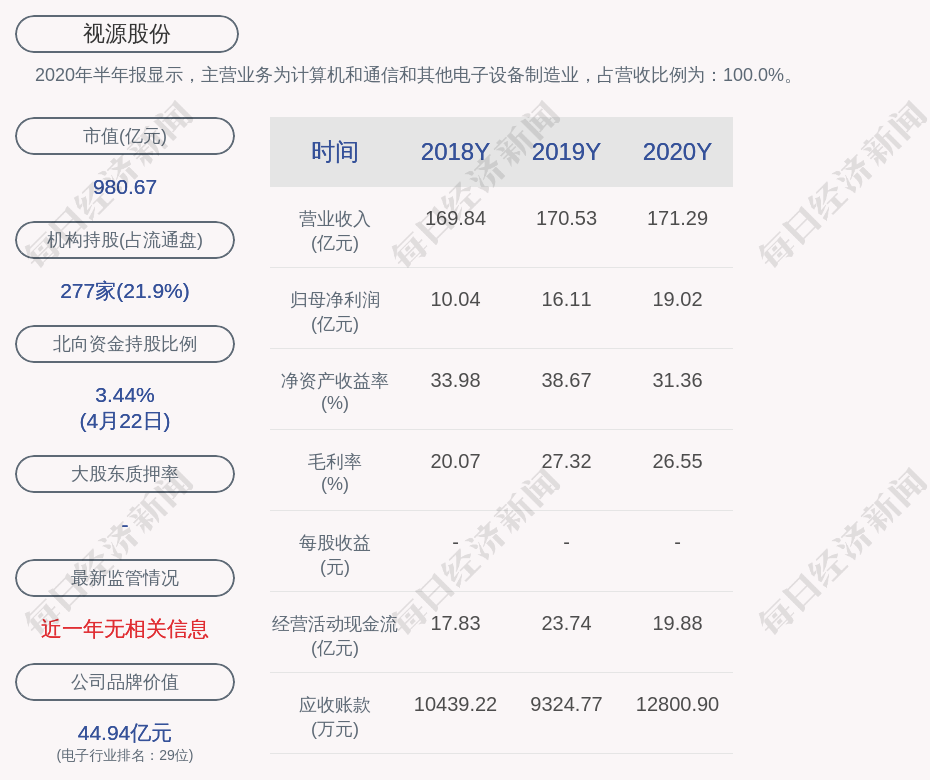Click ROE value 33.98
930x780 pixels.
point(456,380)
